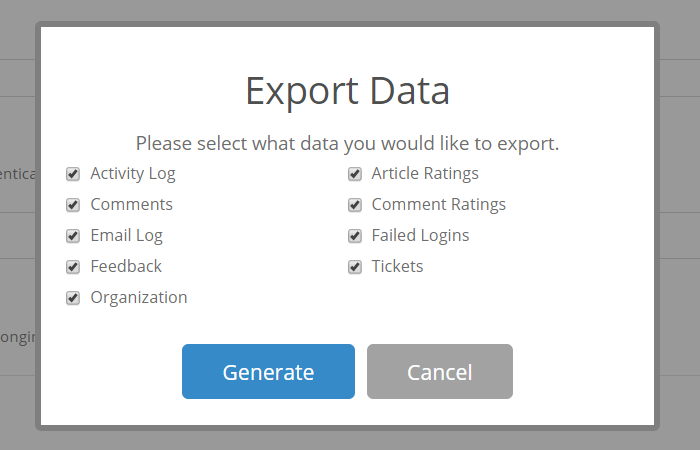Click the 'Failed Logins' label text
This screenshot has height=450, width=700.
pos(420,236)
